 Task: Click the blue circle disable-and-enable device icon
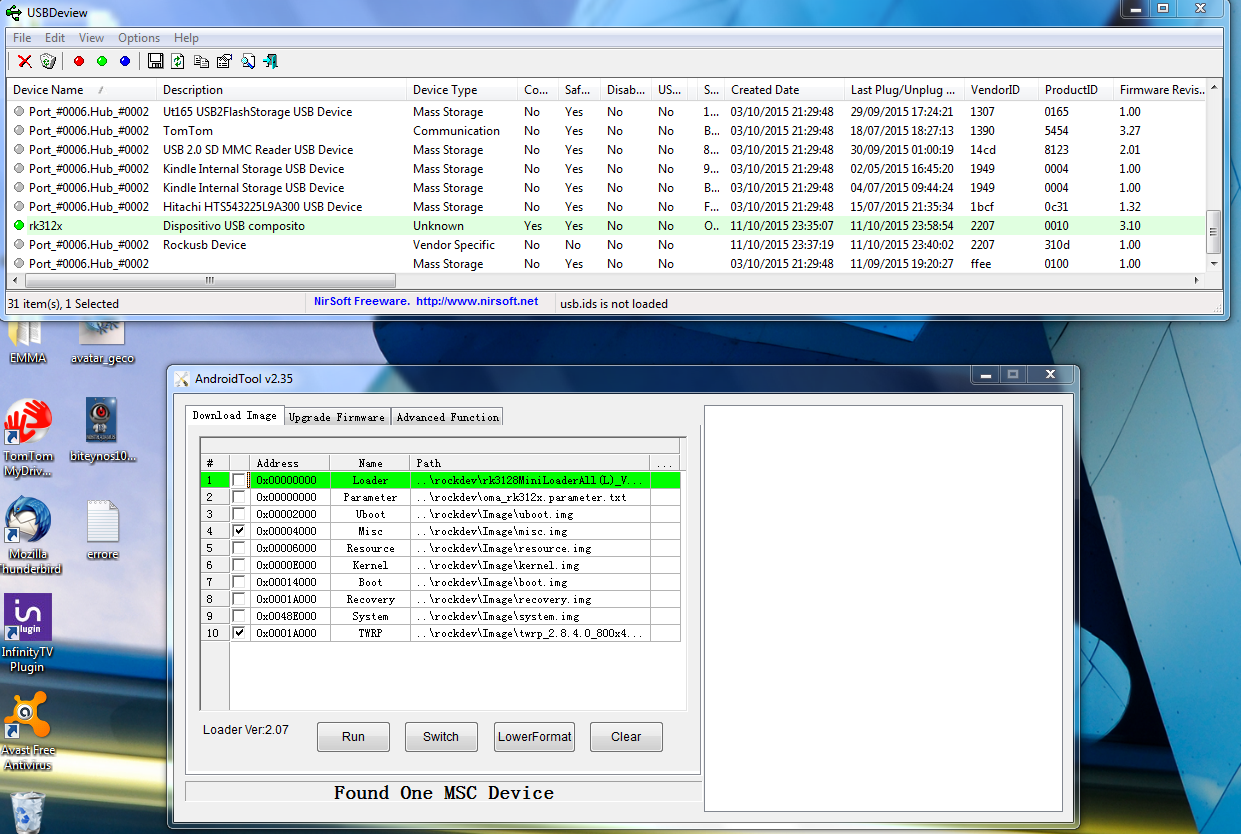pyautogui.click(x=125, y=62)
